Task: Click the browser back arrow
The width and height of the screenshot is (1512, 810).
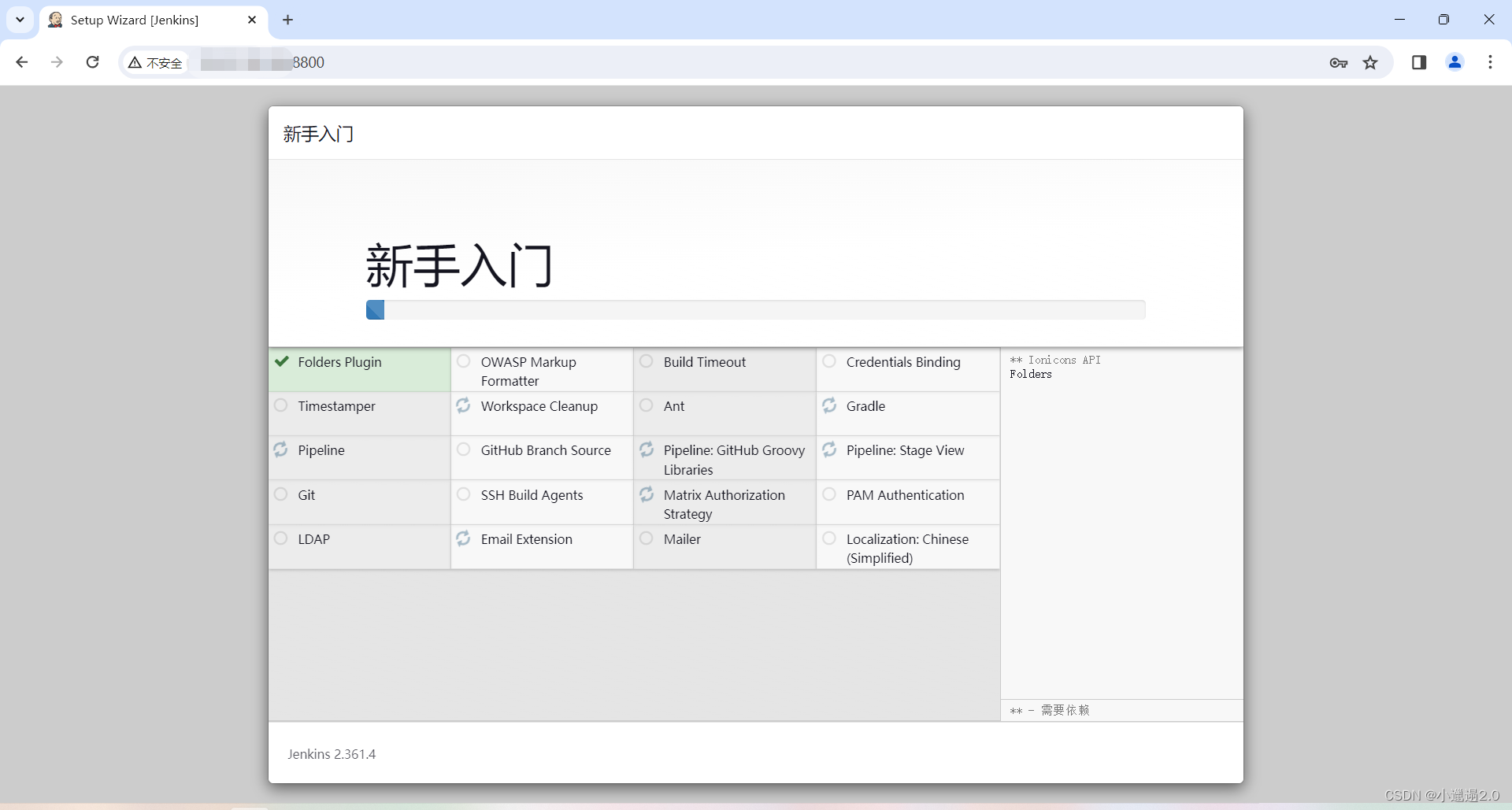Action: pos(22,62)
